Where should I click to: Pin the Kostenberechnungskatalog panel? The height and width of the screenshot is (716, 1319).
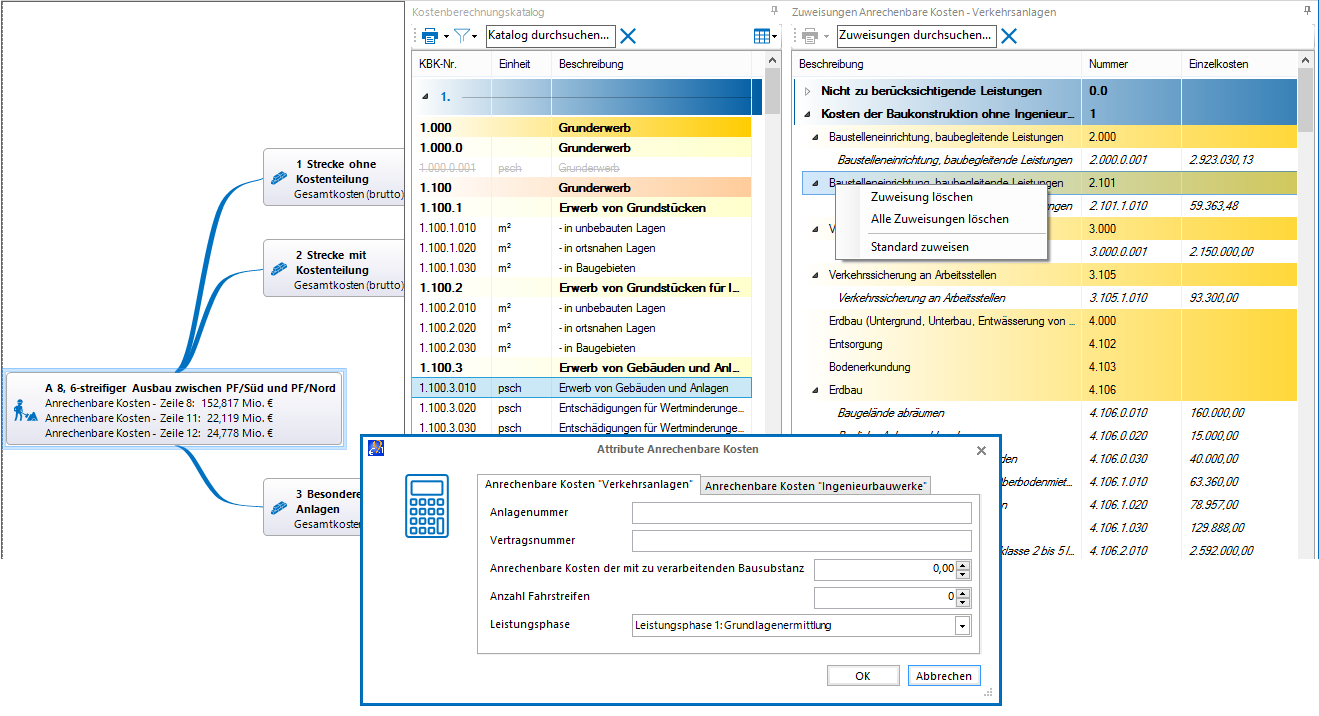pos(774,10)
